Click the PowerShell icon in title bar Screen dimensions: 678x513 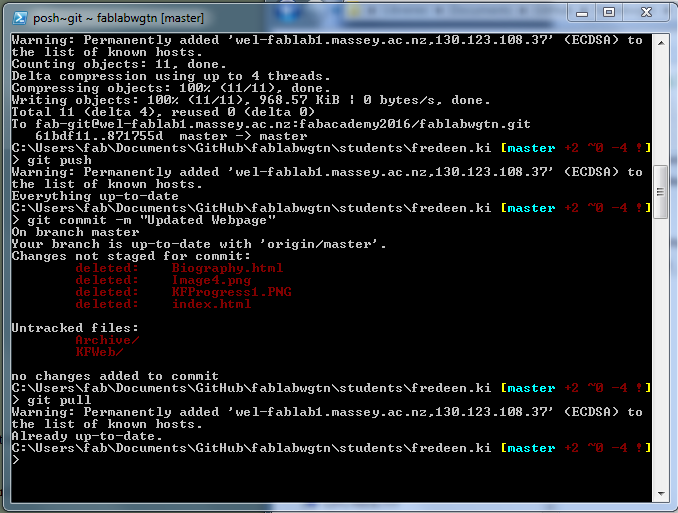(19, 18)
